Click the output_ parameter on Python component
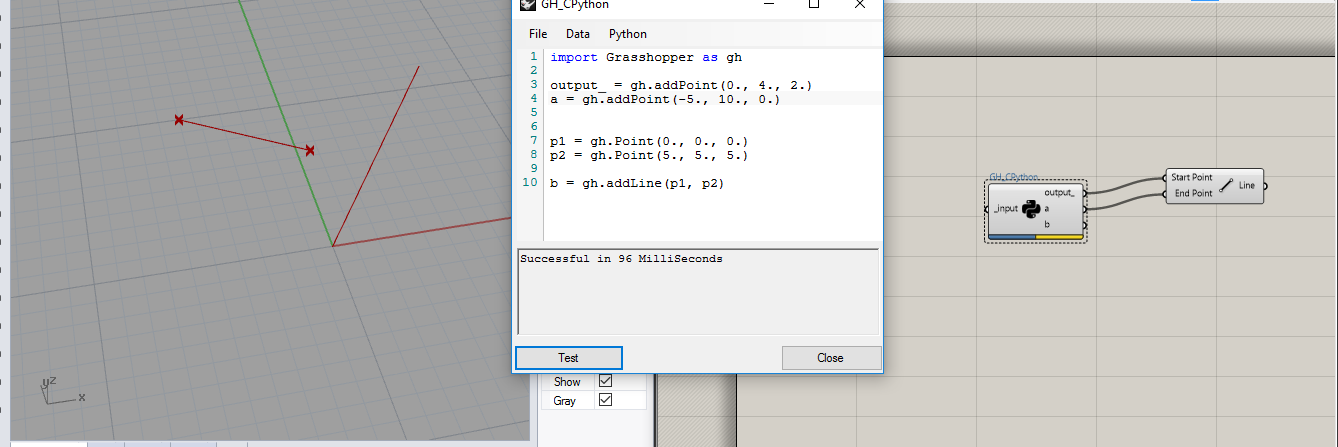Viewport: 1338px width, 447px height. pos(1060,192)
